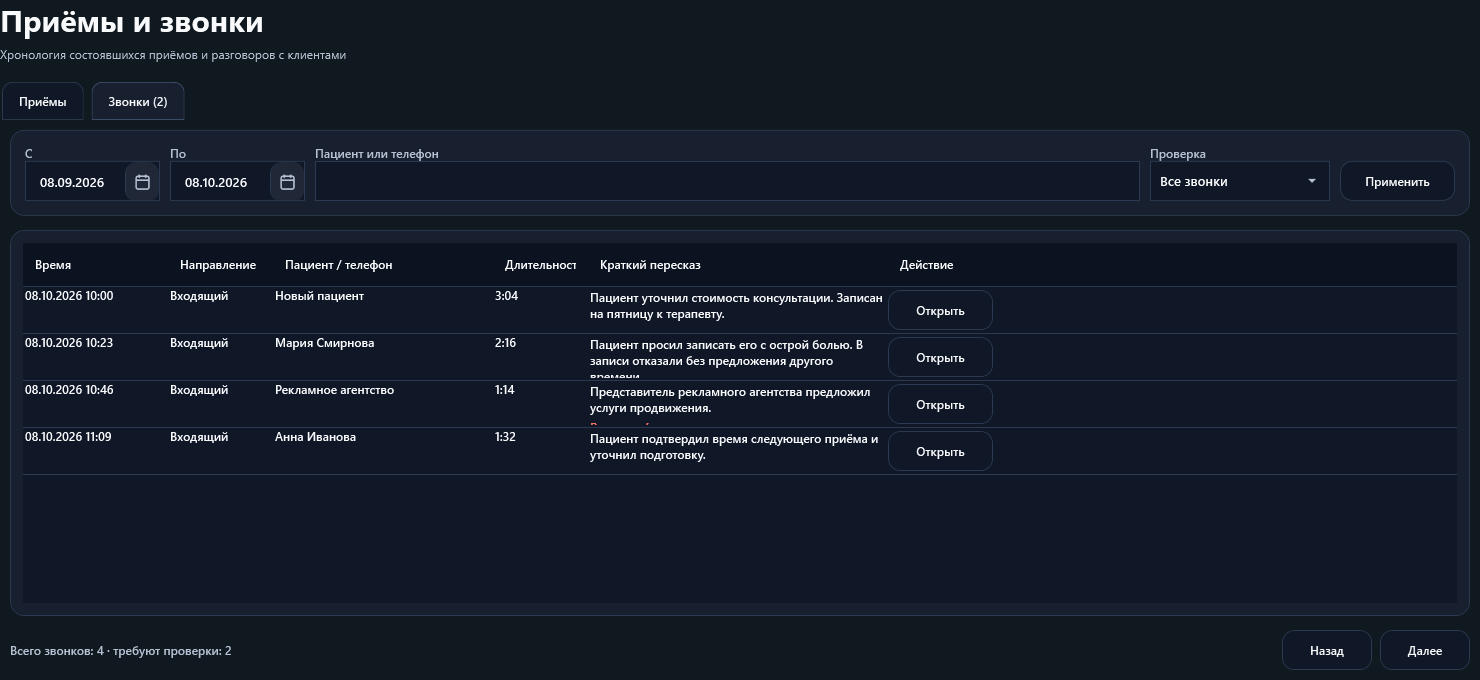This screenshot has height=680, width=1480.
Task: Click the "Новый пациент" caller cell
Action: (319, 296)
